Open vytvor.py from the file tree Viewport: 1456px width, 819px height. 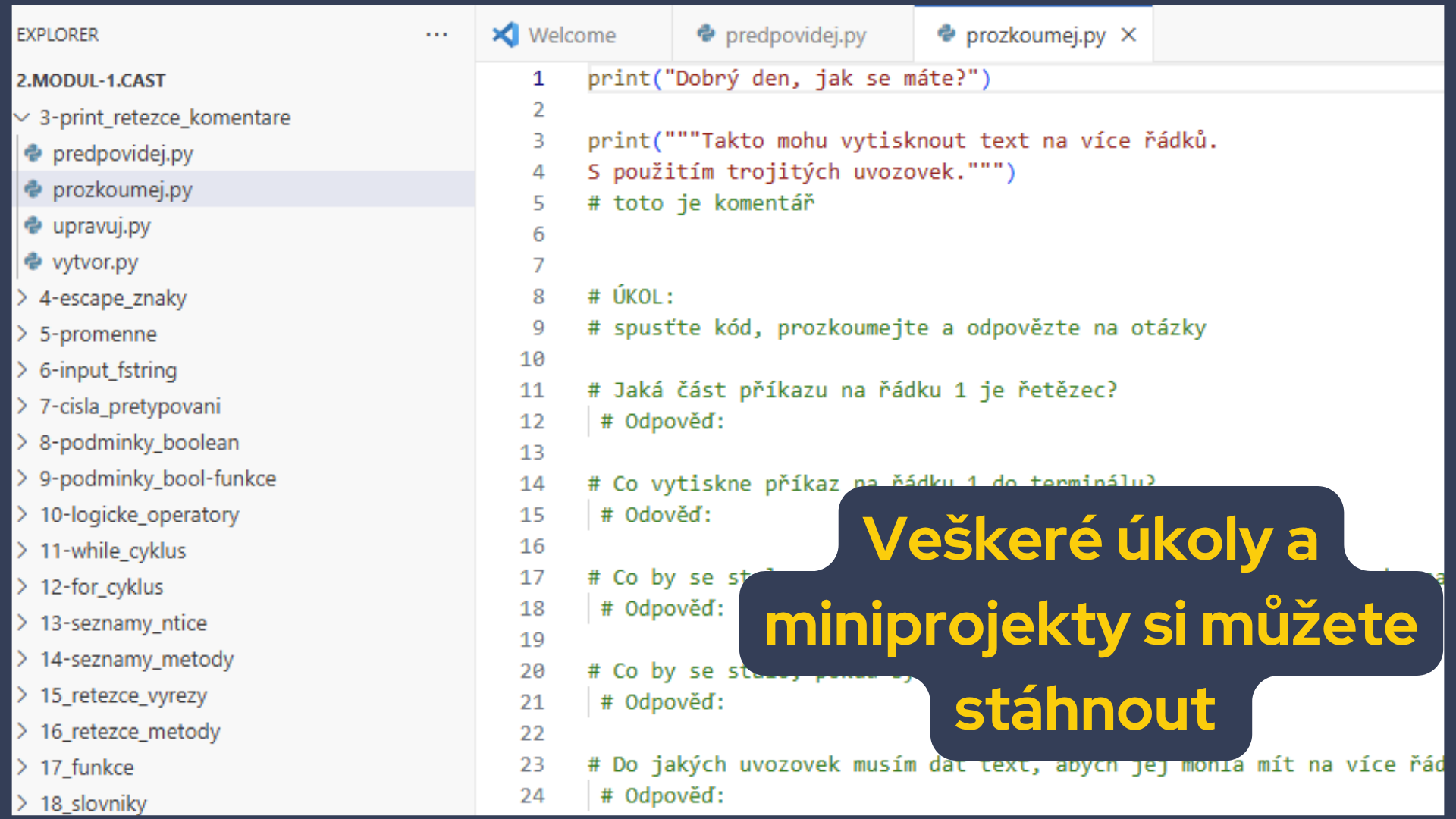point(95,262)
